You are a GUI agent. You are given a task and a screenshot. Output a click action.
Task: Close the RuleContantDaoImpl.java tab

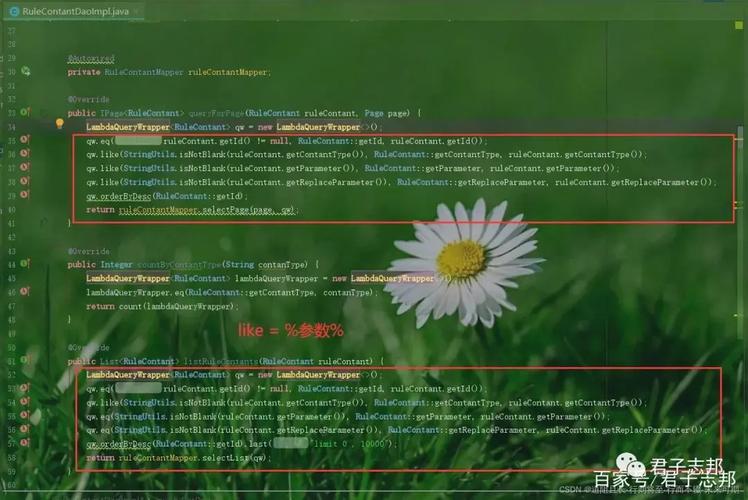[136, 10]
